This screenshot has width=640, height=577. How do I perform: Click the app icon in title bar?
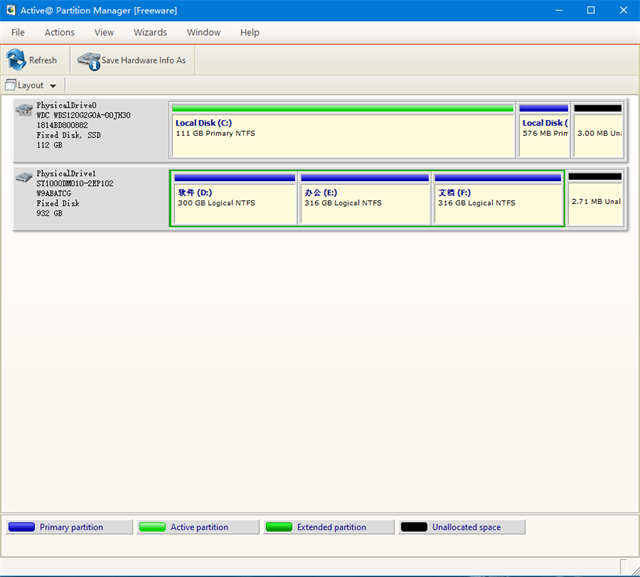coord(11,10)
